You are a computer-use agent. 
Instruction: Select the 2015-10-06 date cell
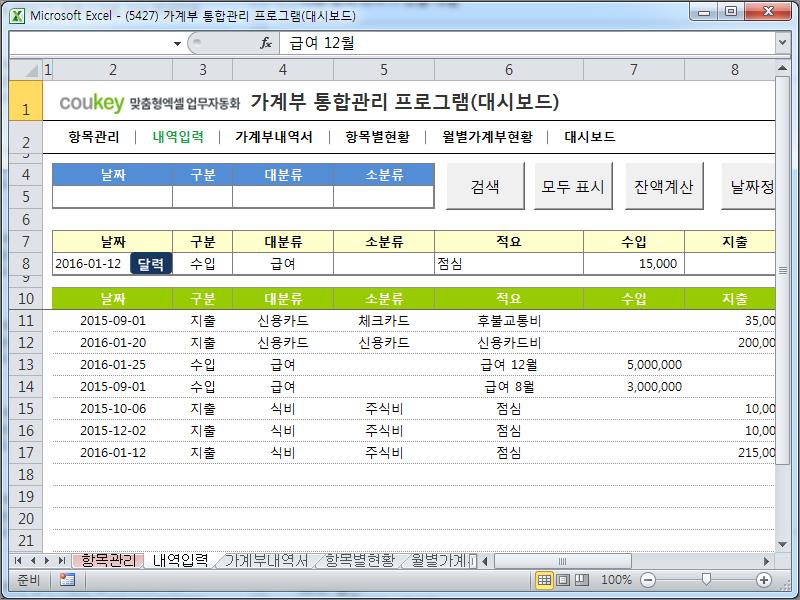[x=113, y=409]
